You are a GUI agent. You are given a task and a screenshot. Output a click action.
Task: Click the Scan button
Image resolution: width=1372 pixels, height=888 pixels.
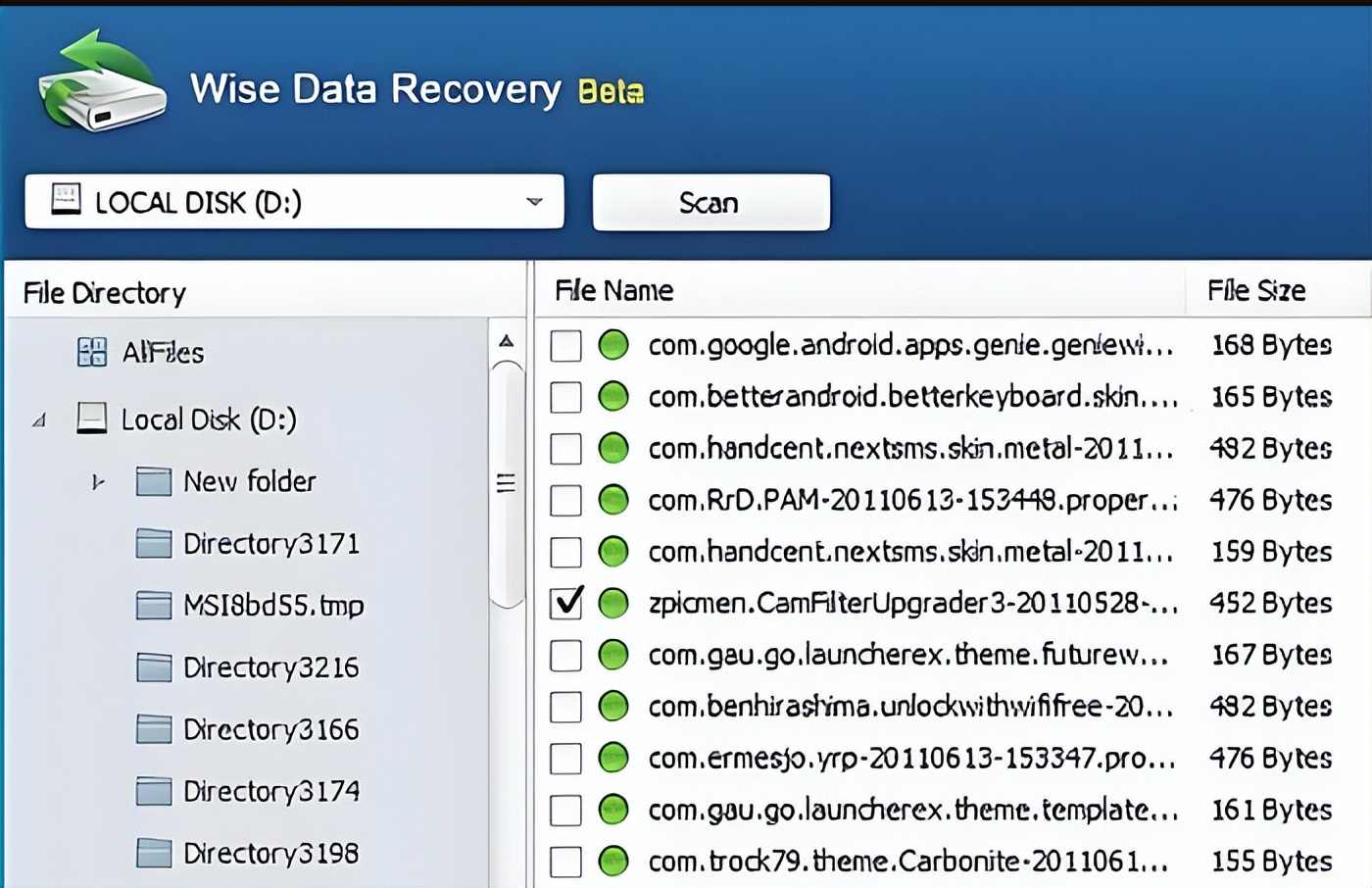pos(711,202)
